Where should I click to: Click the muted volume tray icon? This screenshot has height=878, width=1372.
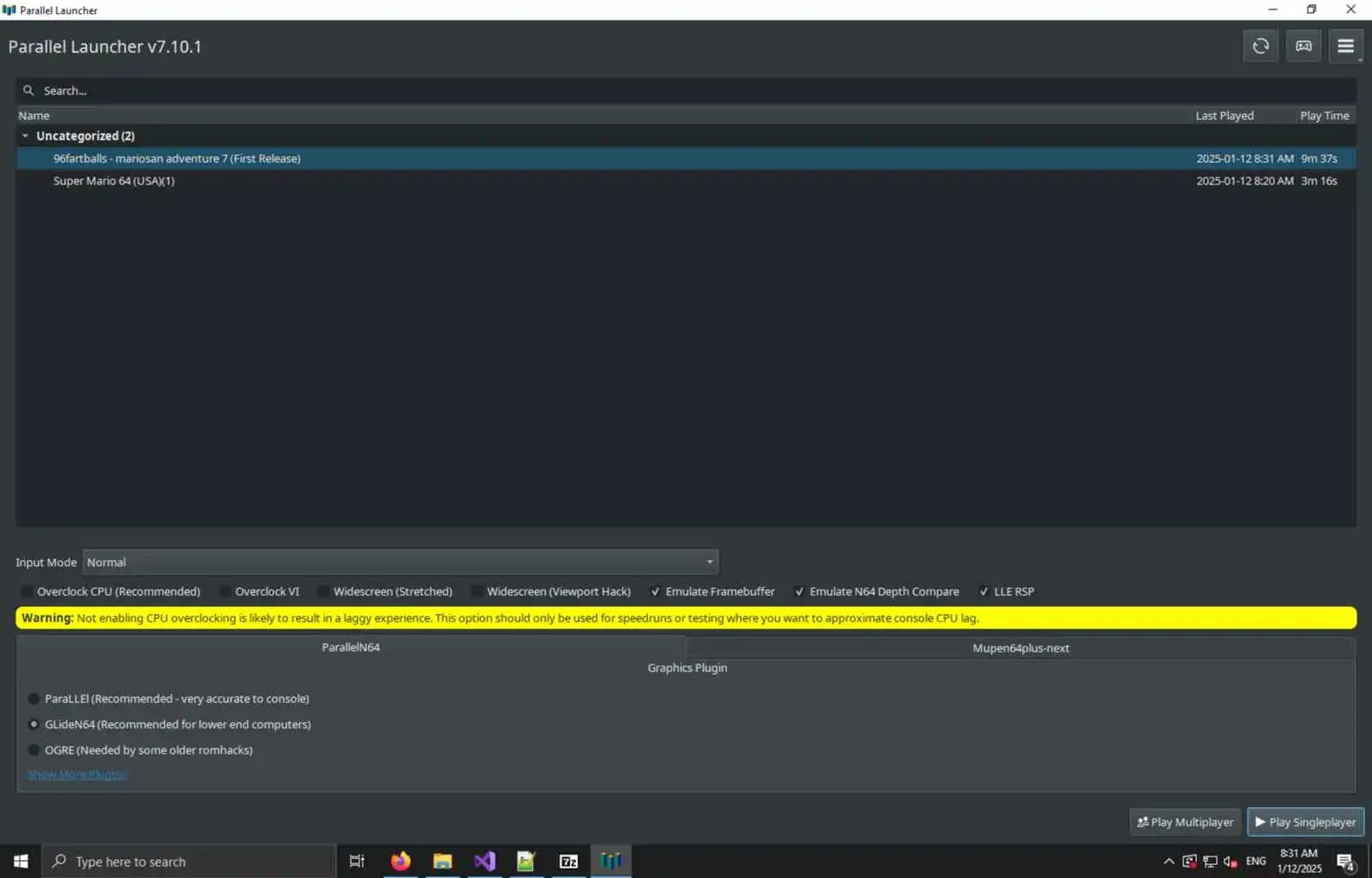tap(1231, 862)
